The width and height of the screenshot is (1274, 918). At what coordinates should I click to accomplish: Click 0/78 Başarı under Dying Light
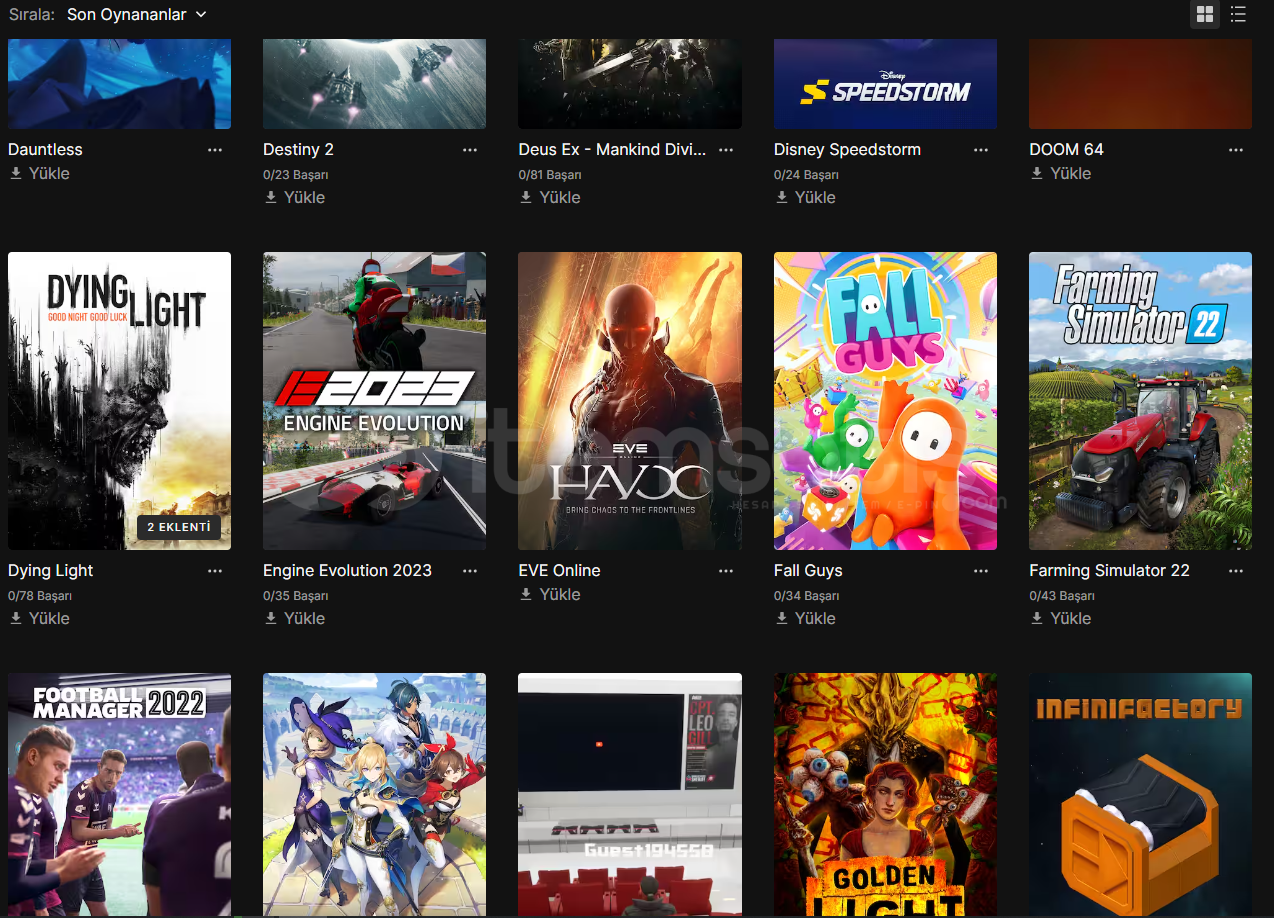(x=40, y=596)
